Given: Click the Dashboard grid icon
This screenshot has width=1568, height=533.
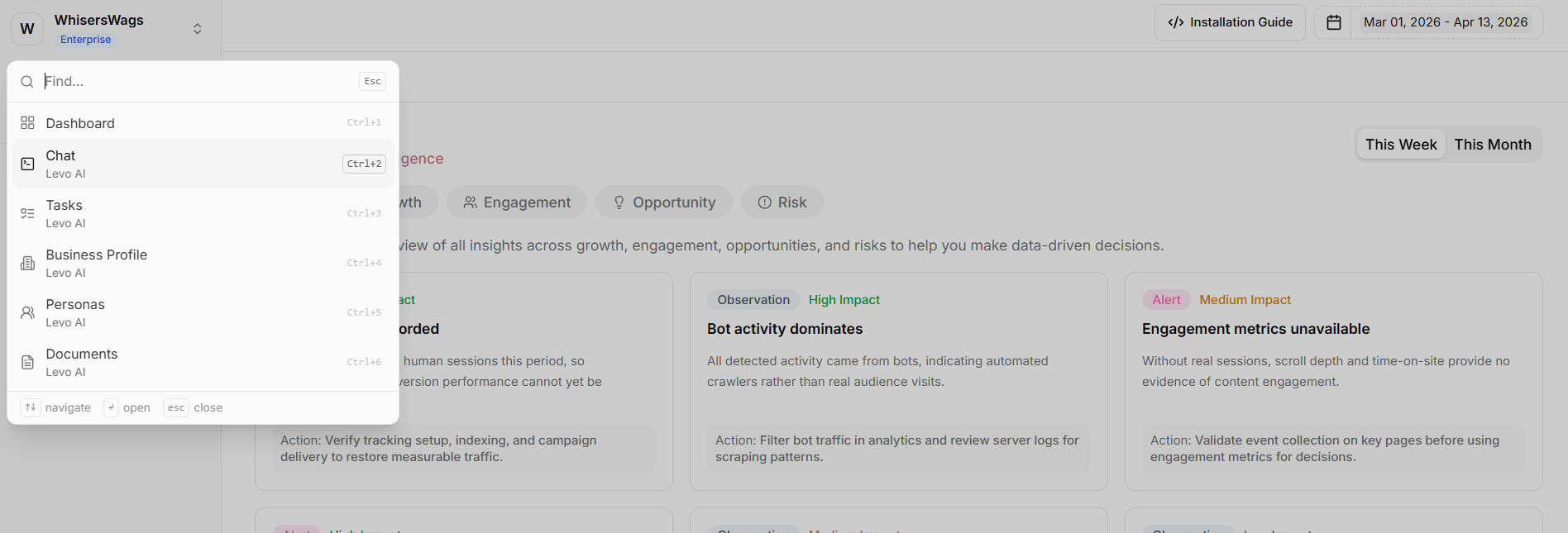Looking at the screenshot, I should coord(27,123).
